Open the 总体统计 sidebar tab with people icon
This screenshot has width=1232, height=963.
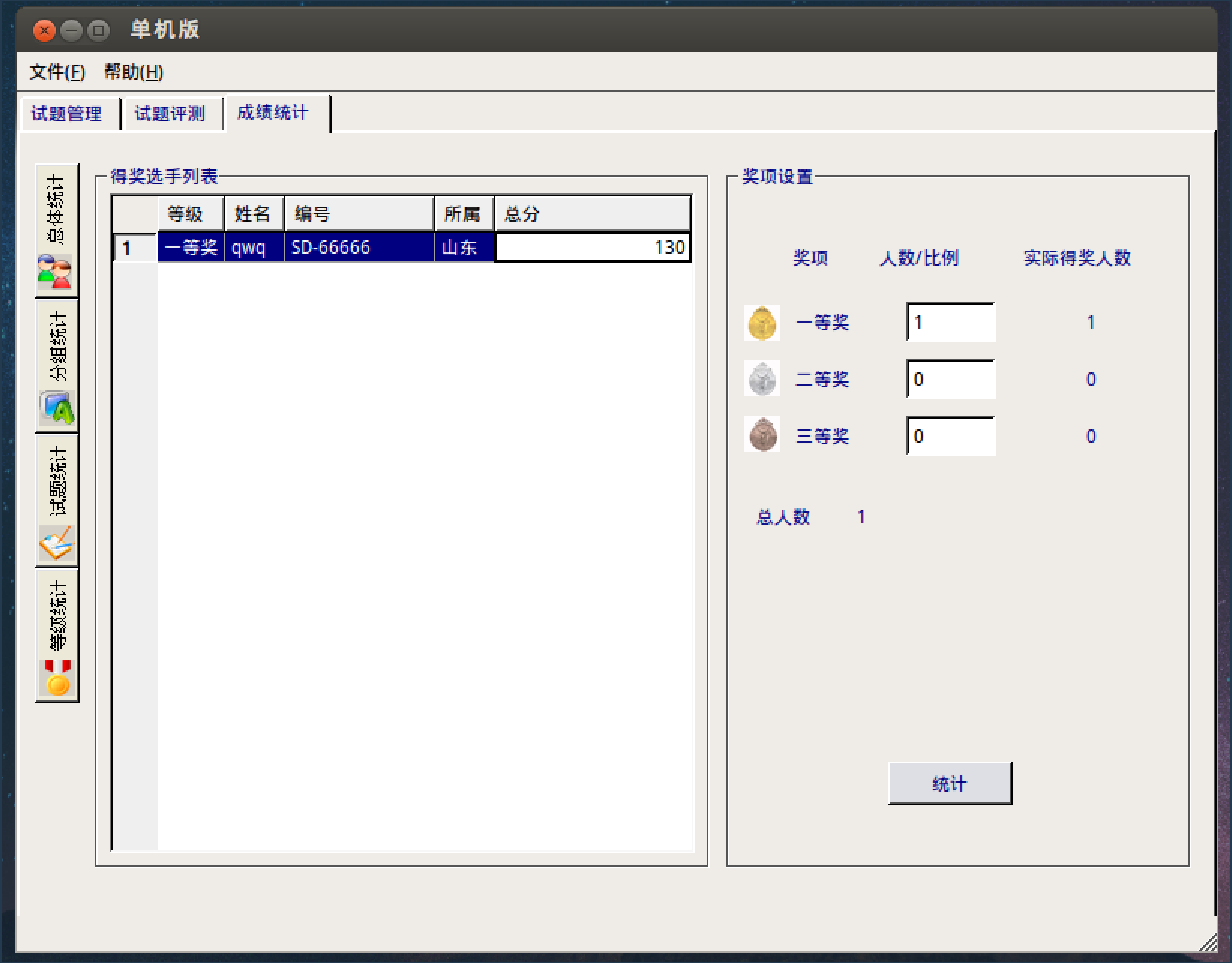pyautogui.click(x=56, y=231)
